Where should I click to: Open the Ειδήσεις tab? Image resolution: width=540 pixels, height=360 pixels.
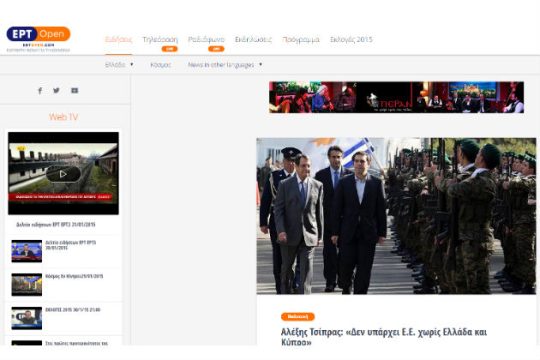pyautogui.click(x=118, y=39)
